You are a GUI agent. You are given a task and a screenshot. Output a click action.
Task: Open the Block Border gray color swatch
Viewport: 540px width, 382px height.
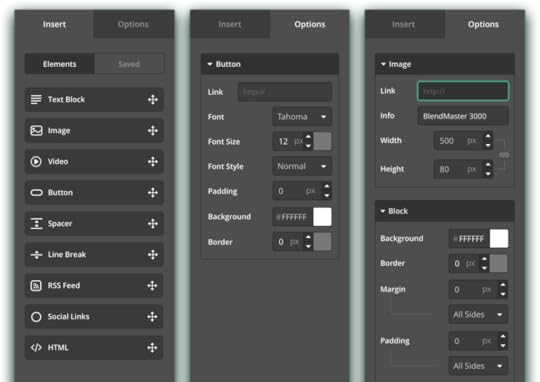pos(499,264)
